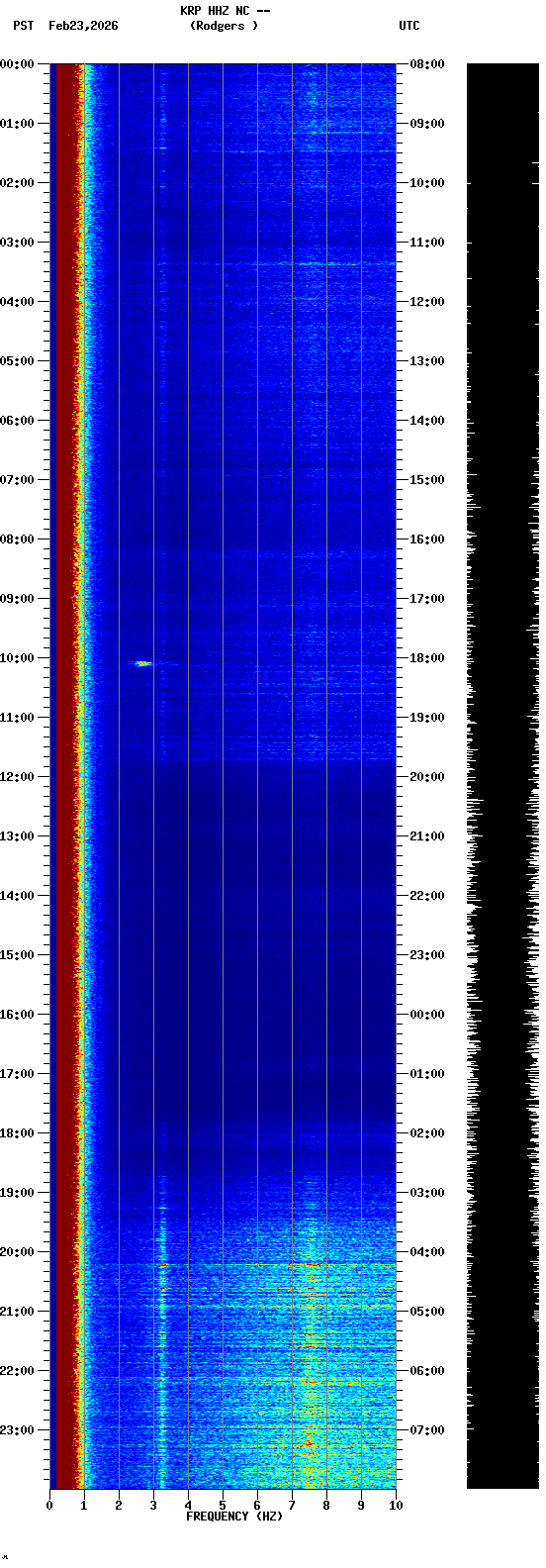Viewport: 546px width, 1568px height.
Task: Click the 'KRP HHZ NC --' station title
Action: 225,11
